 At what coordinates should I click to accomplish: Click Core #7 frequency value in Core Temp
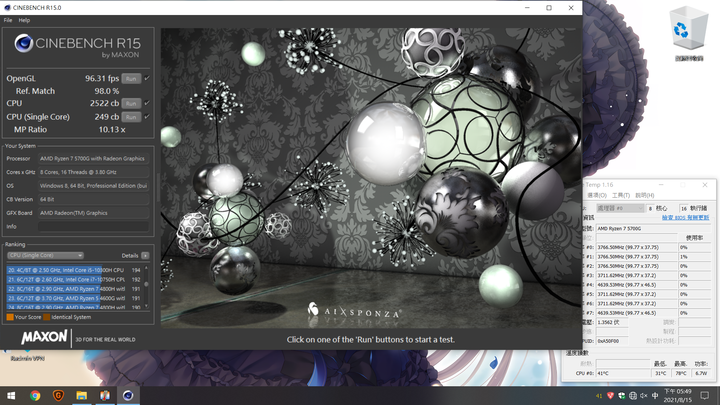tap(636, 313)
